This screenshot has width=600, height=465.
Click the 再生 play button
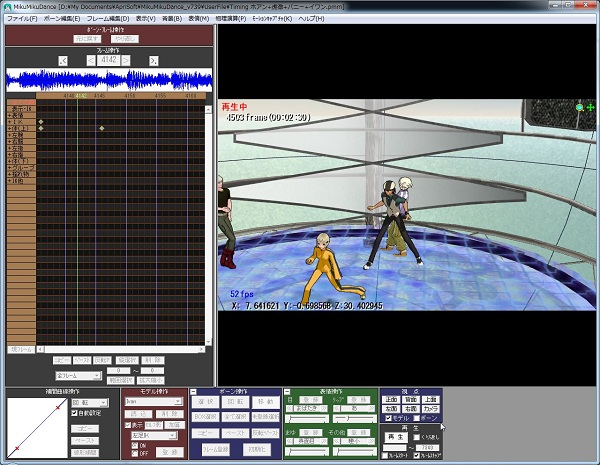point(396,437)
